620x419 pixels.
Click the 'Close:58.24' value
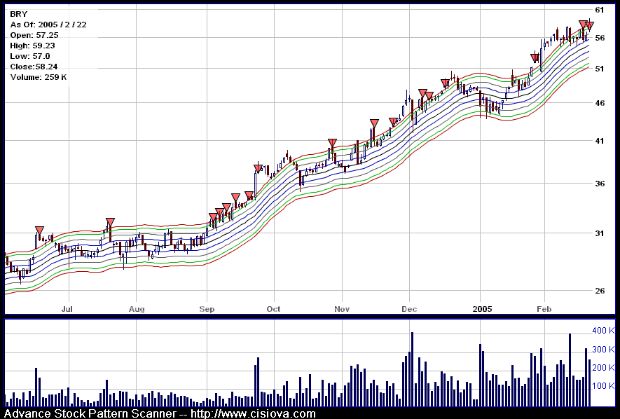pos(34,66)
